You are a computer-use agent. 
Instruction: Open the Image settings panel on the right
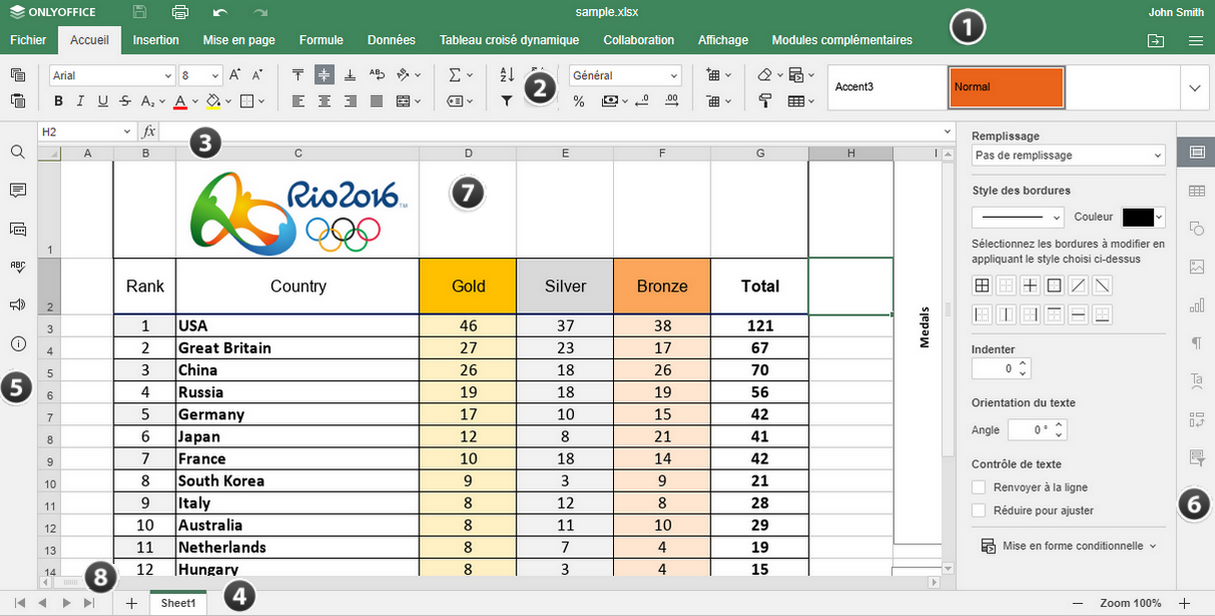tap(1197, 266)
